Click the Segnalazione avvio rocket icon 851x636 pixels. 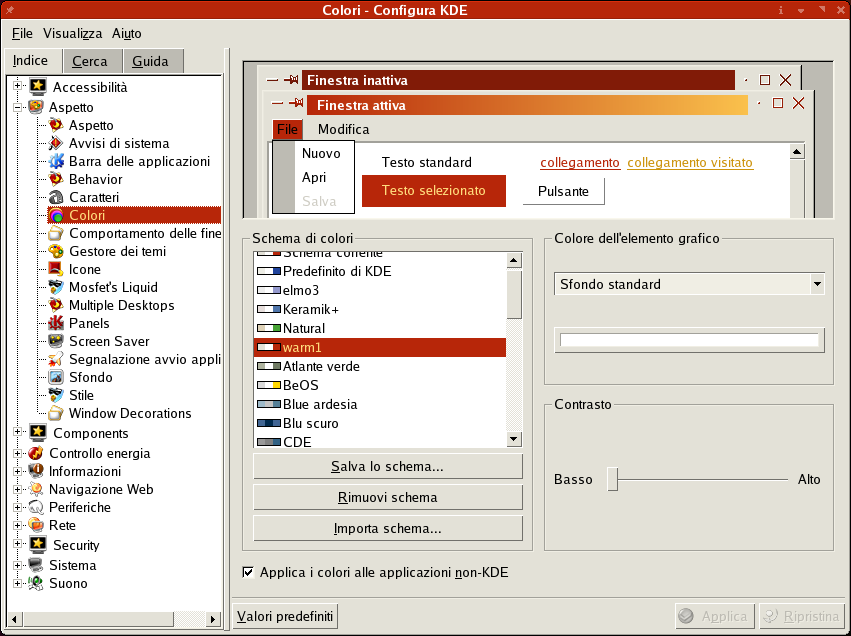tap(56, 359)
